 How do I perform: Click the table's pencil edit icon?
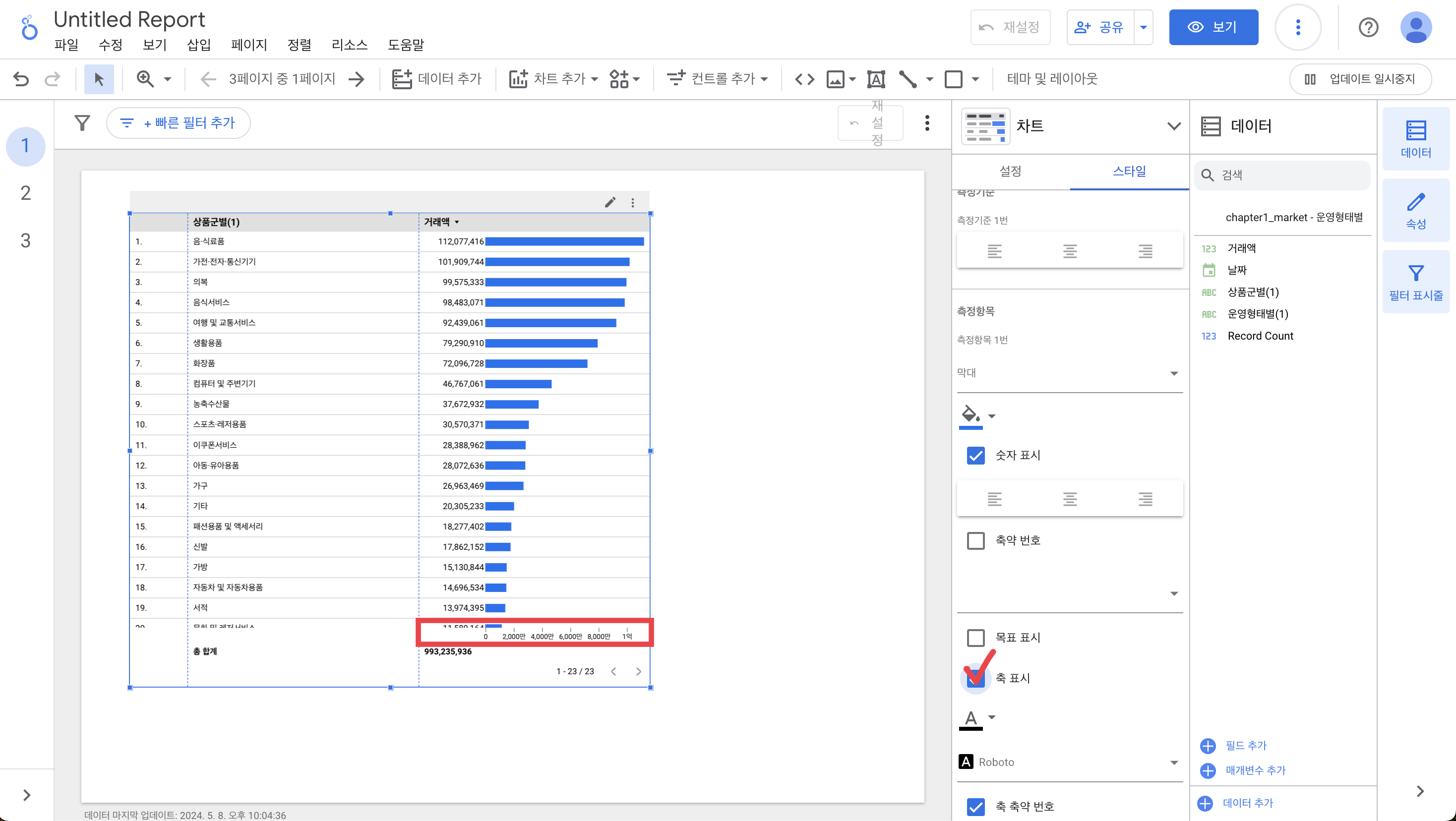[x=610, y=202]
